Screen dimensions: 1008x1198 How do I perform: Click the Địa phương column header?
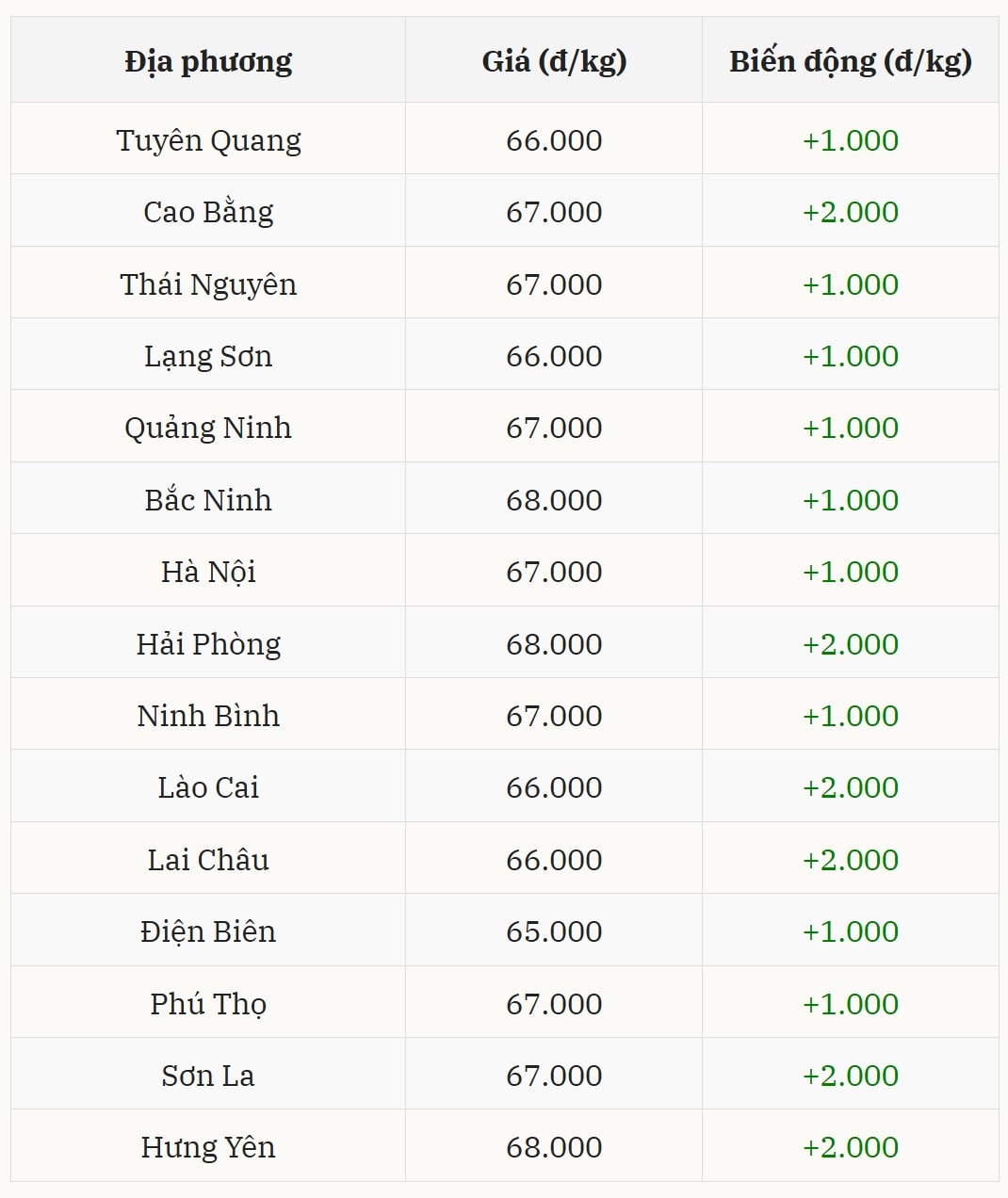point(208,61)
